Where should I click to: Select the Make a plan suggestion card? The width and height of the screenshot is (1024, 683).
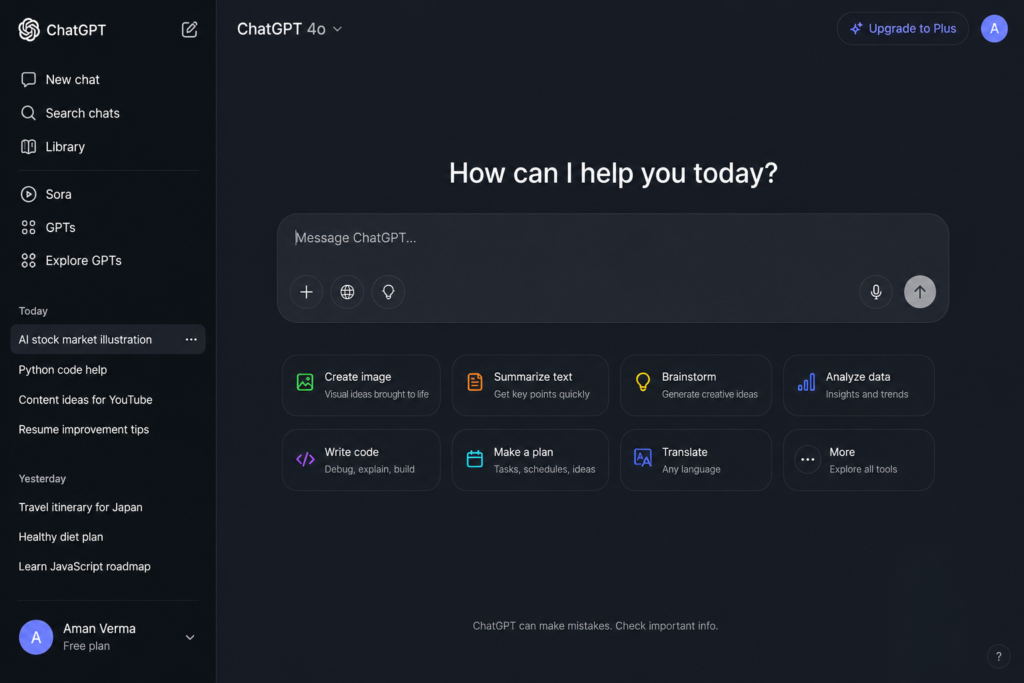530,460
